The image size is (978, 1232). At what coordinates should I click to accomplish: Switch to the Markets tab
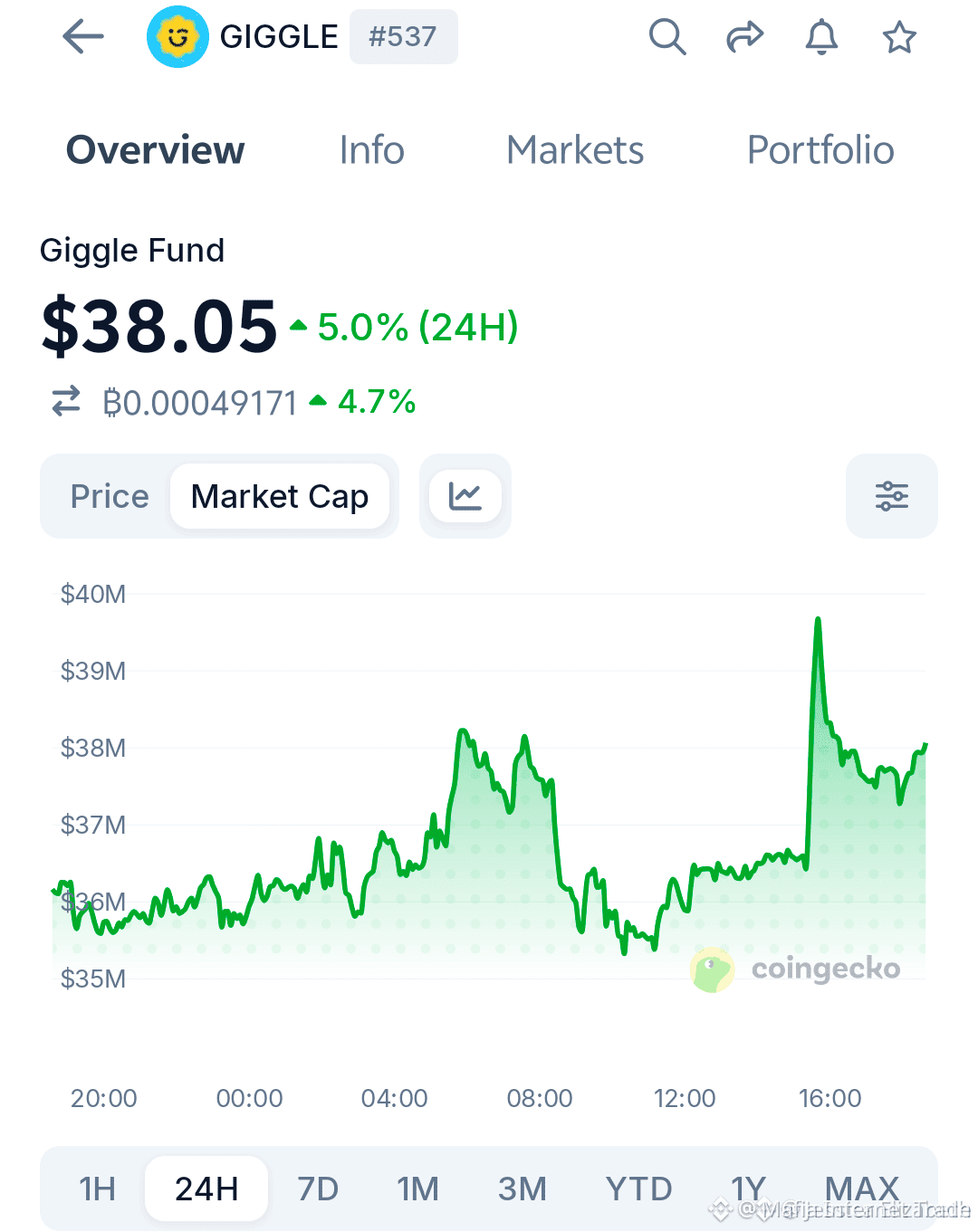(575, 150)
